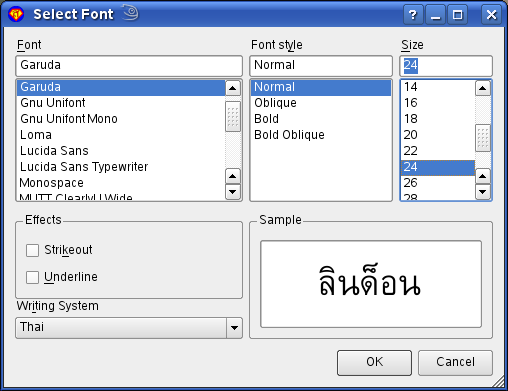Select Gnu Unifont in the font list

click(121, 103)
